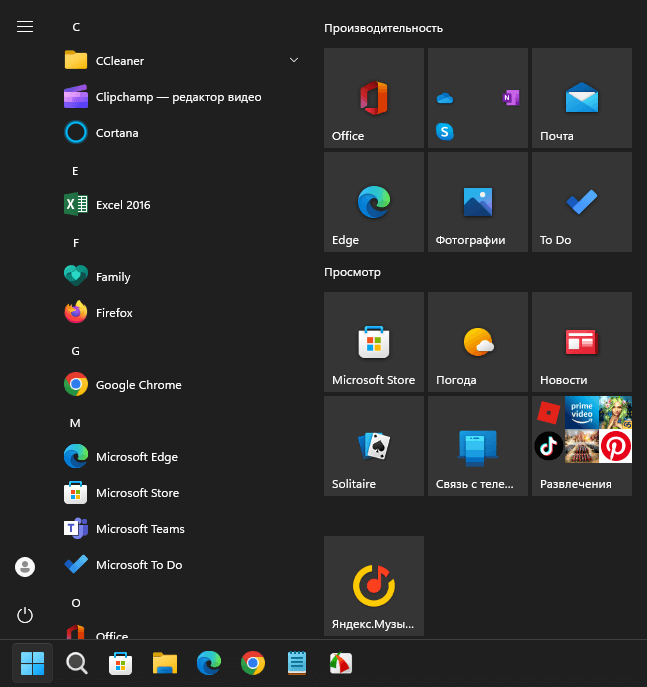Expand the Start hamburger menu
The width and height of the screenshot is (647, 687).
[25, 27]
